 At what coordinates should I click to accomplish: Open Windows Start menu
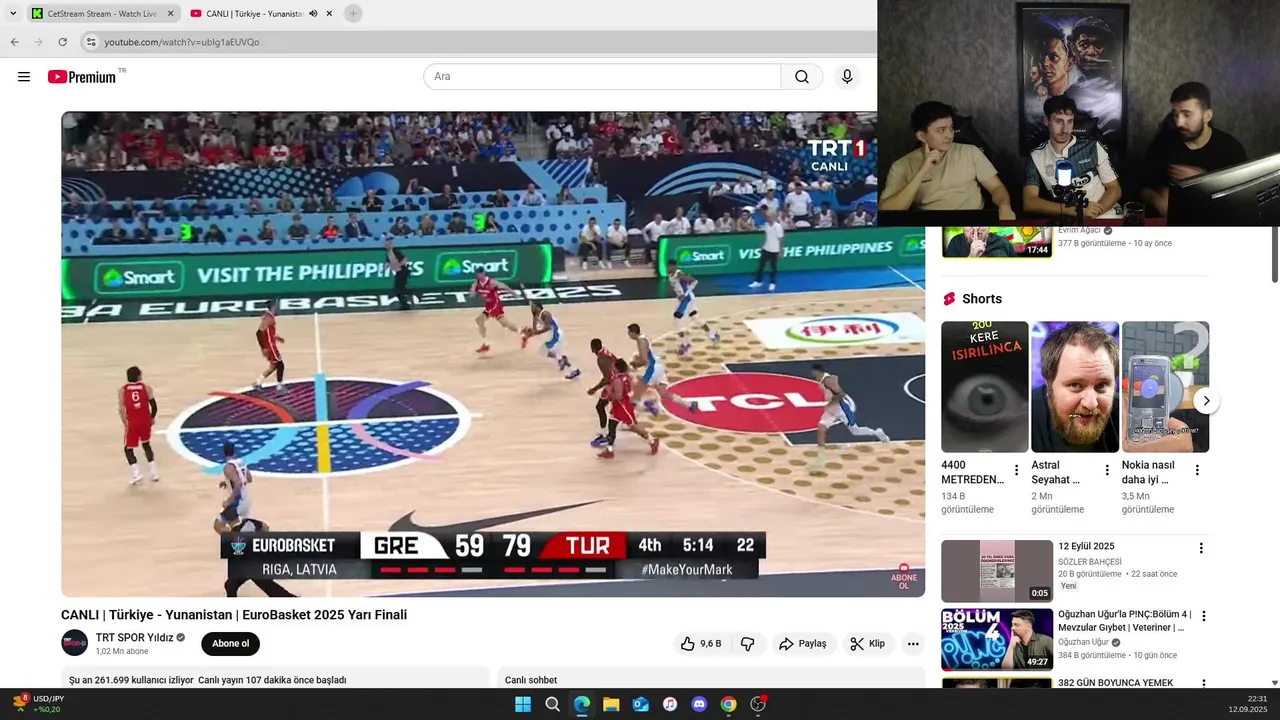coord(523,704)
